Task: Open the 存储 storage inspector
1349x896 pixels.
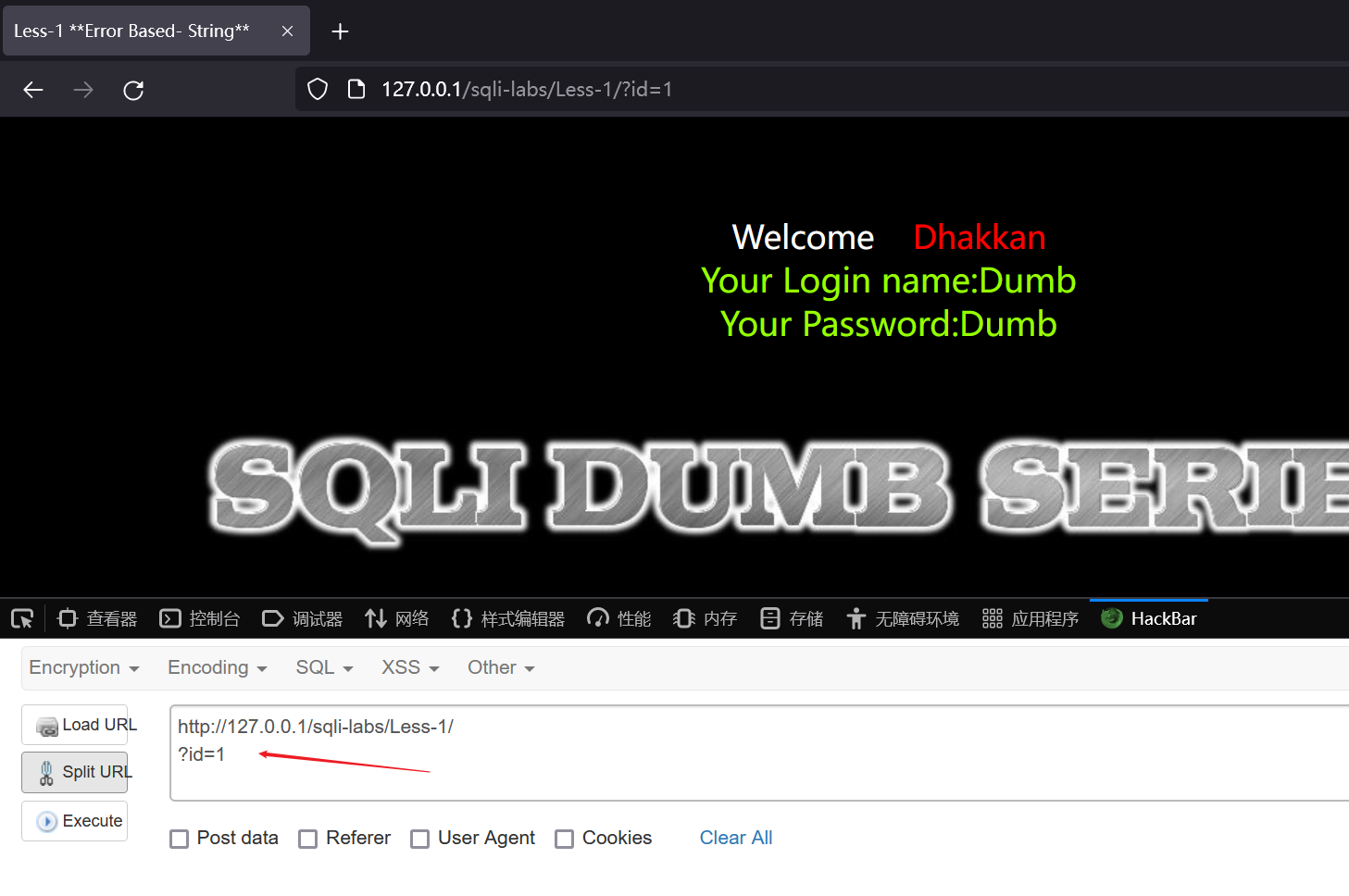Action: pos(791,618)
